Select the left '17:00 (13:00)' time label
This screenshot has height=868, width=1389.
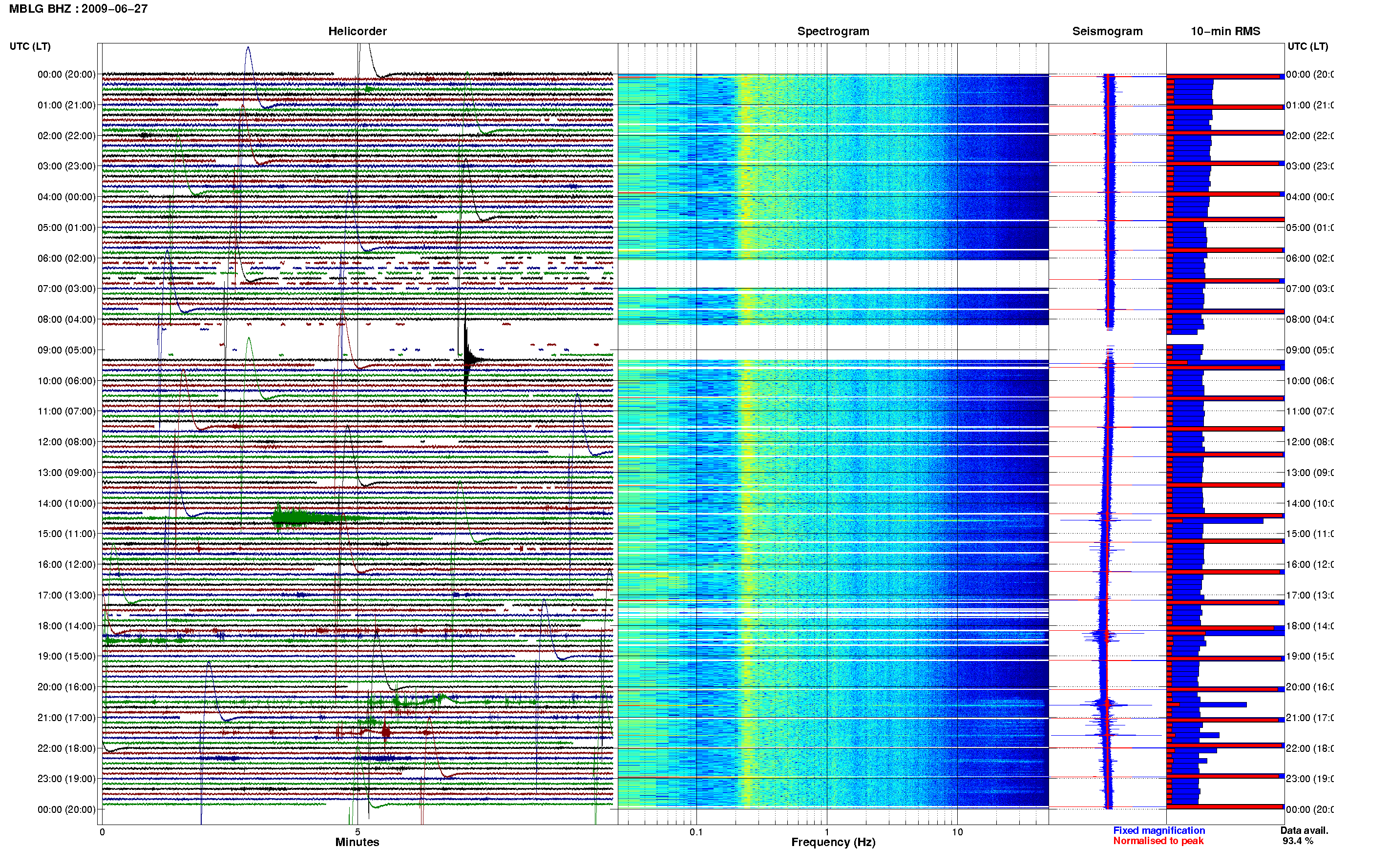click(66, 595)
